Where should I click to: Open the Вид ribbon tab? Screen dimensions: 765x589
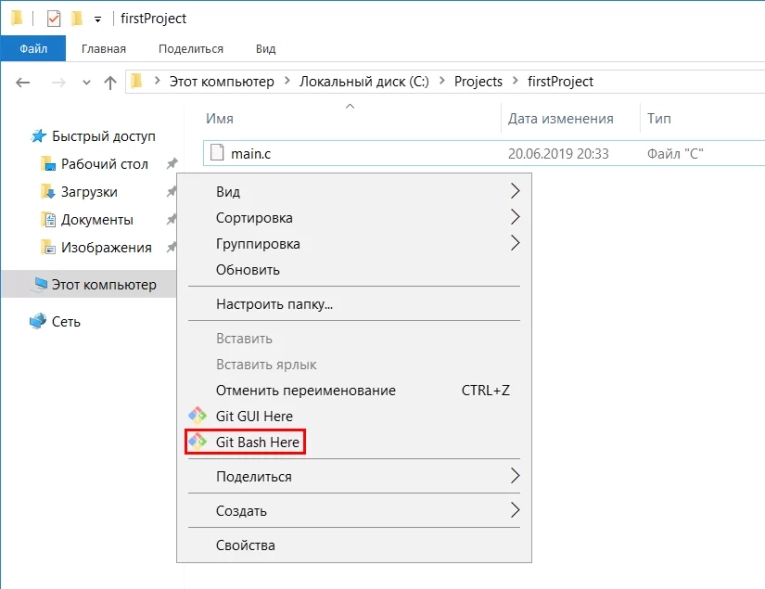pyautogui.click(x=265, y=49)
